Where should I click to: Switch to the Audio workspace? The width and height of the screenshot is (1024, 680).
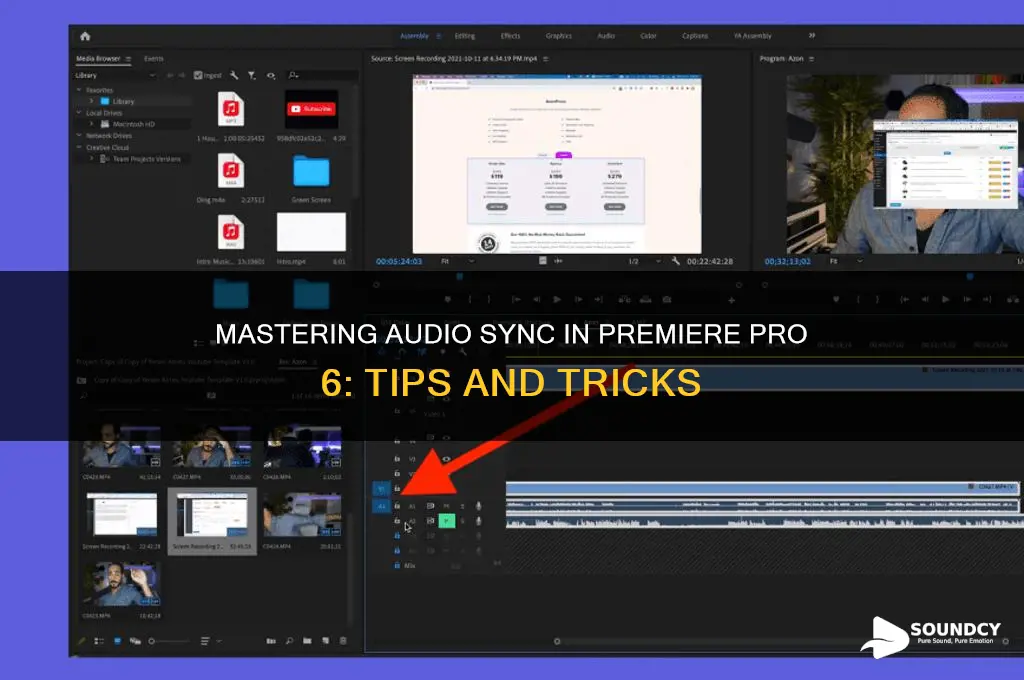click(x=606, y=36)
